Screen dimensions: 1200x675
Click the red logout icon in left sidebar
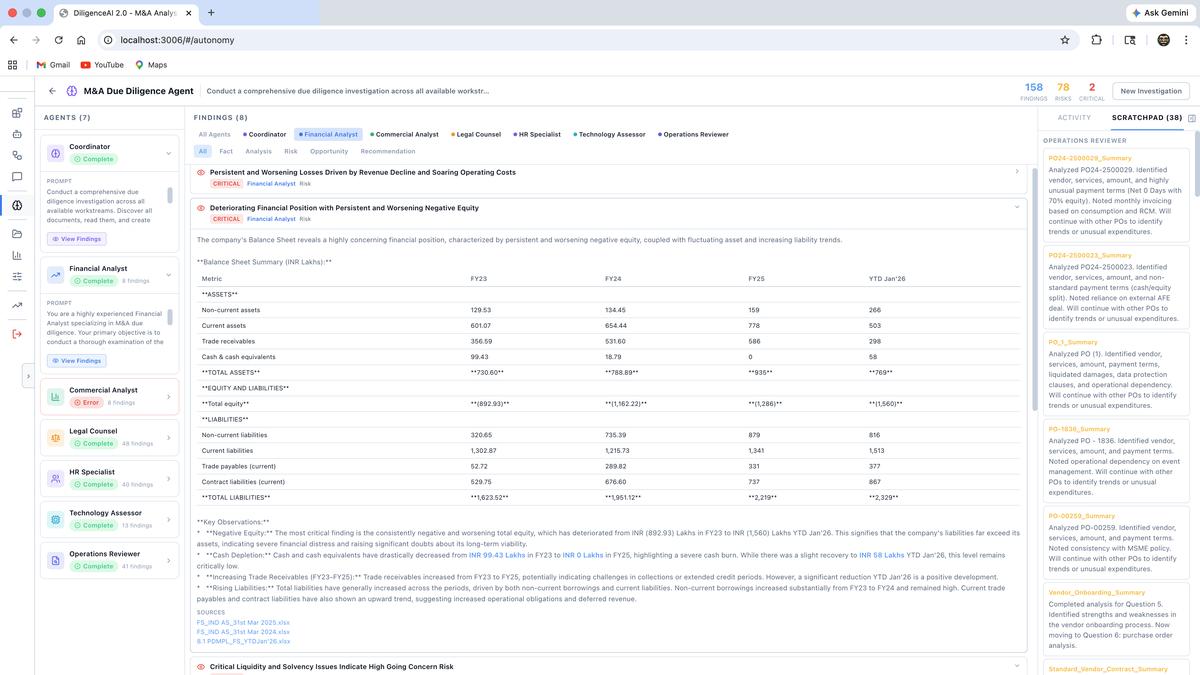[17, 334]
